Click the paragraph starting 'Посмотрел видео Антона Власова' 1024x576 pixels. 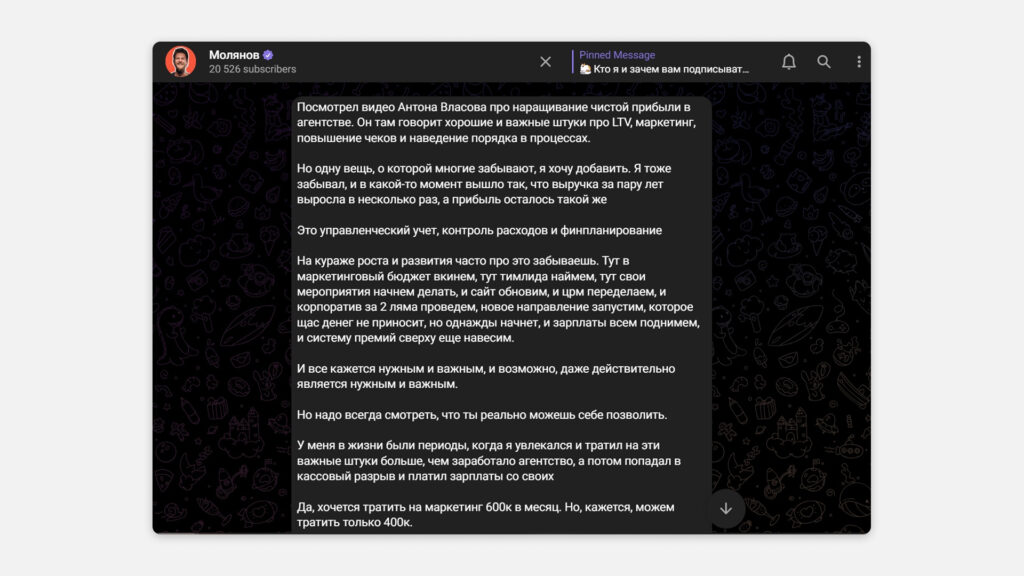tap(496, 123)
